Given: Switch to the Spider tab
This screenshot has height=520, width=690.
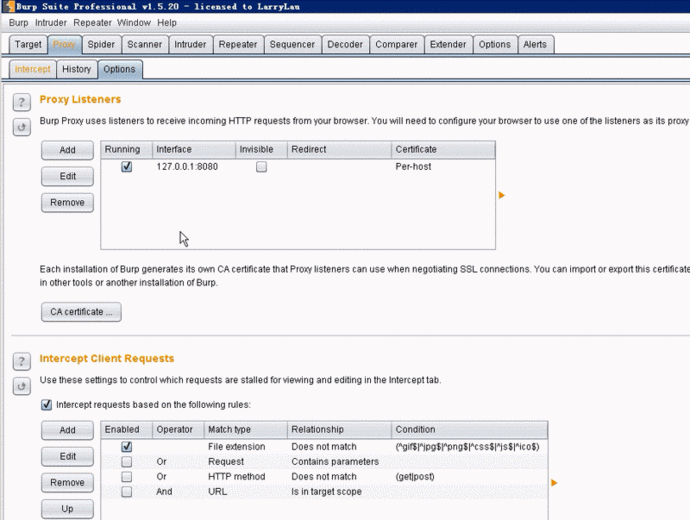Looking at the screenshot, I should click(101, 44).
